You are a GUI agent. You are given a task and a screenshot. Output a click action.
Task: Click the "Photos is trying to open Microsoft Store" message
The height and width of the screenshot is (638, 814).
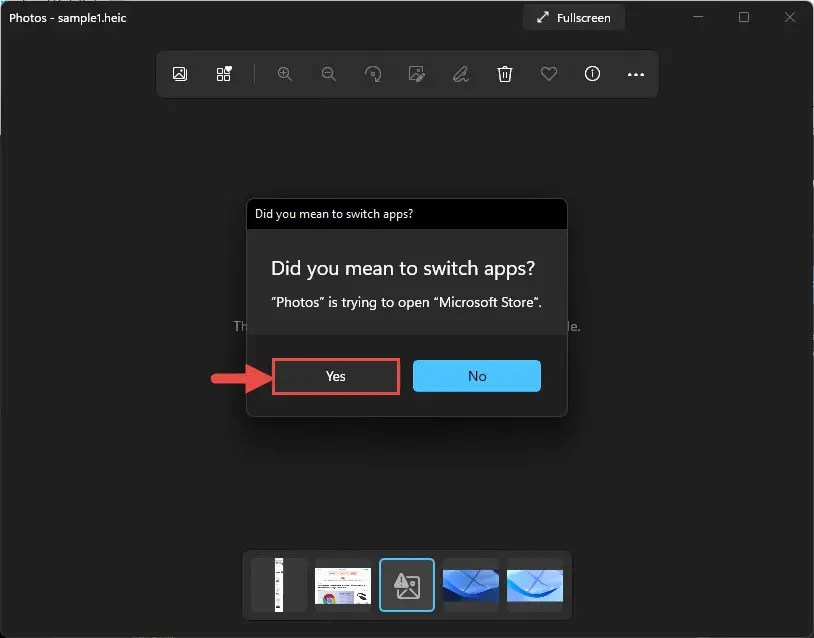coord(406,302)
